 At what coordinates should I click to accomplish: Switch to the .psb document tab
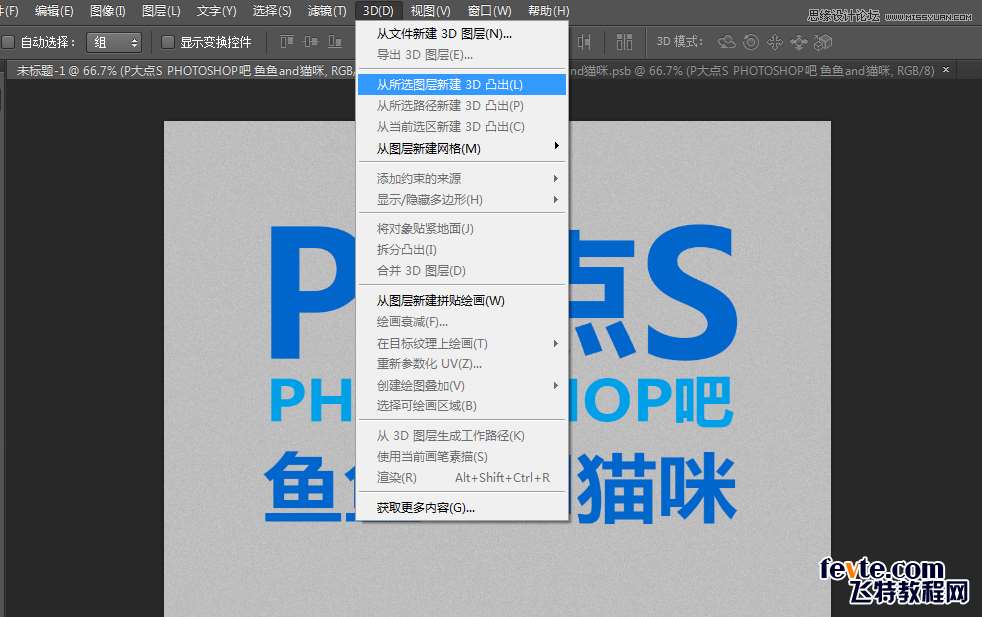tap(752, 71)
